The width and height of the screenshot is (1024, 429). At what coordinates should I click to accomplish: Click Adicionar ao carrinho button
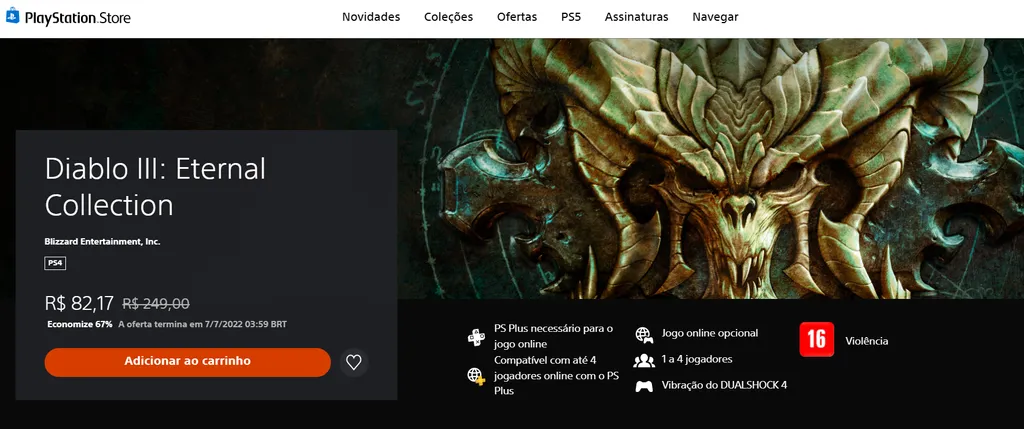tap(187, 362)
